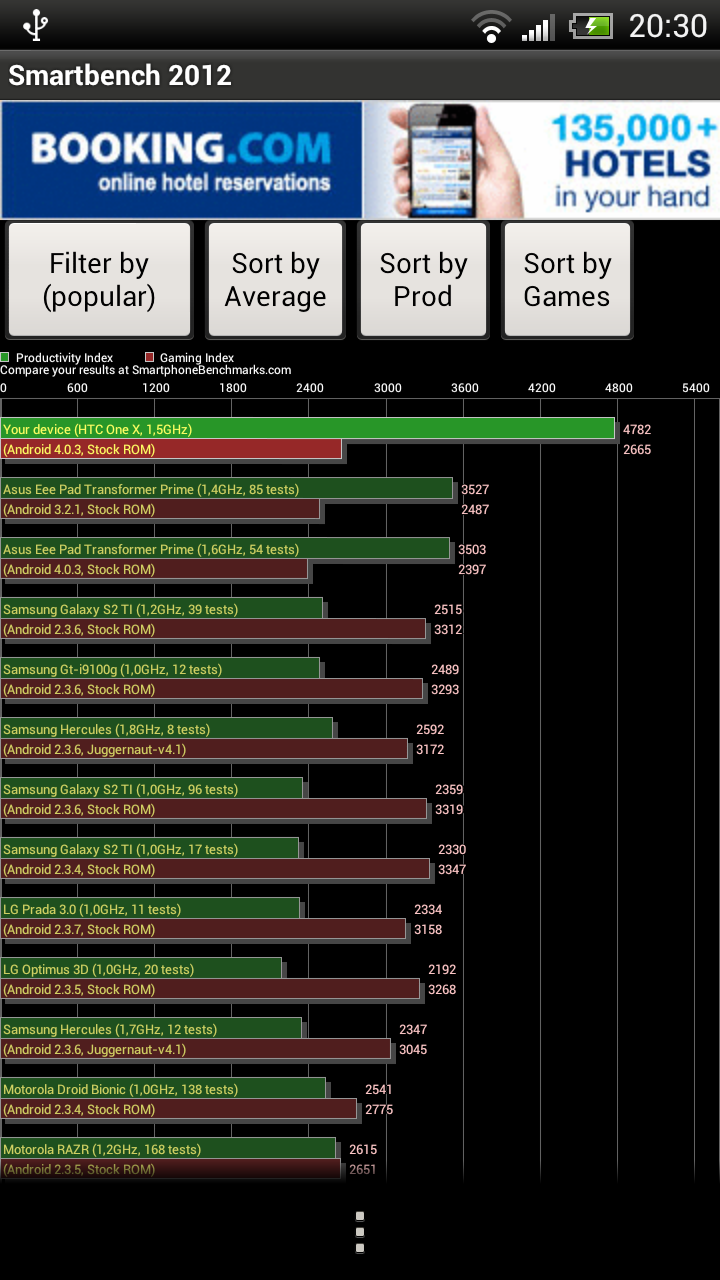Image resolution: width=720 pixels, height=1280 pixels.
Task: Open the three-dot overflow menu
Action: [360, 1232]
